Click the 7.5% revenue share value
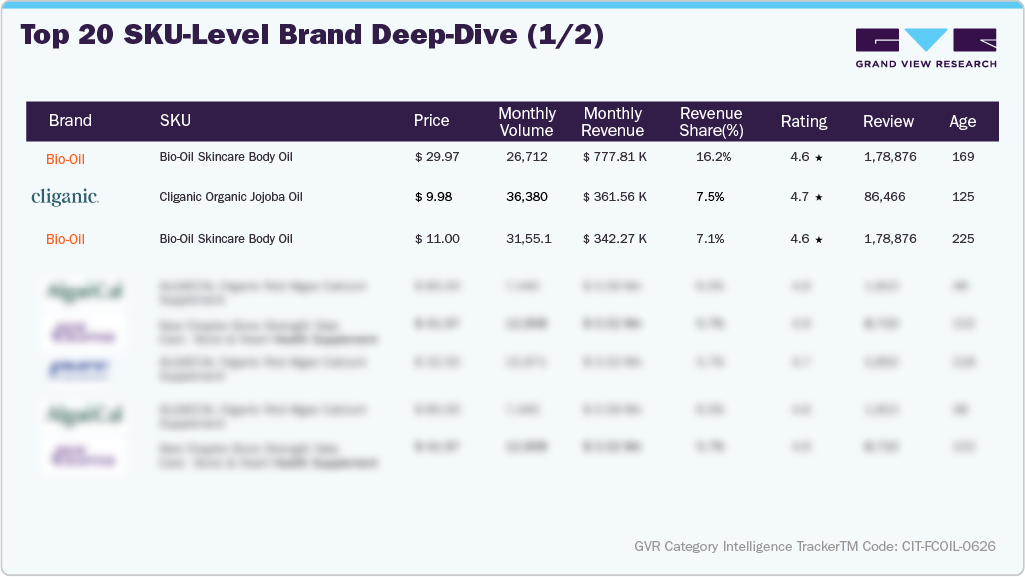 coord(710,197)
